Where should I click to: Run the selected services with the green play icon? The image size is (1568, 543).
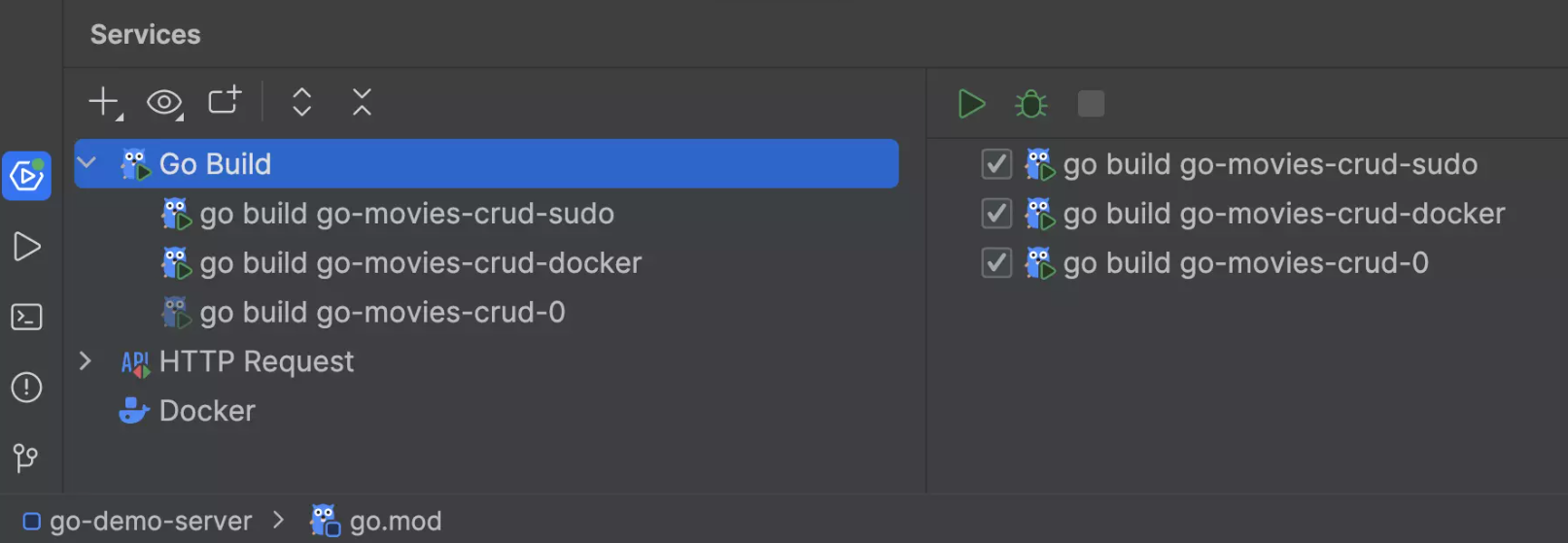971,104
